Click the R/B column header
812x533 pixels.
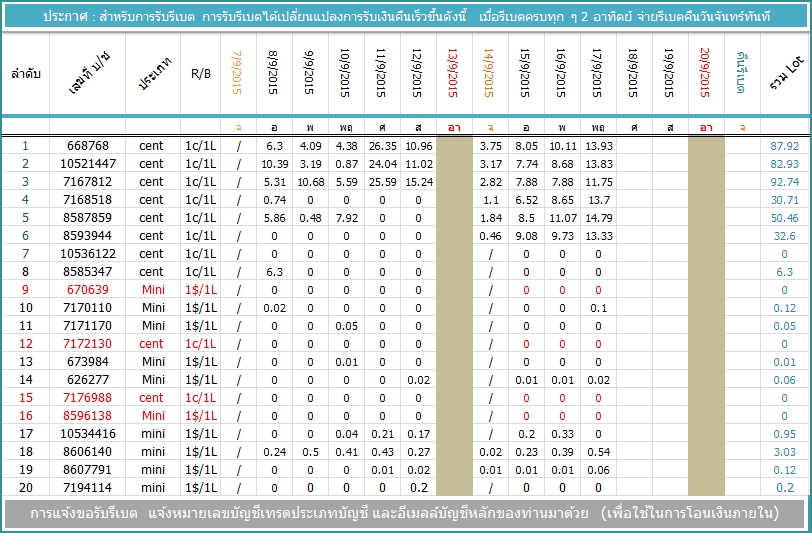pyautogui.click(x=200, y=74)
